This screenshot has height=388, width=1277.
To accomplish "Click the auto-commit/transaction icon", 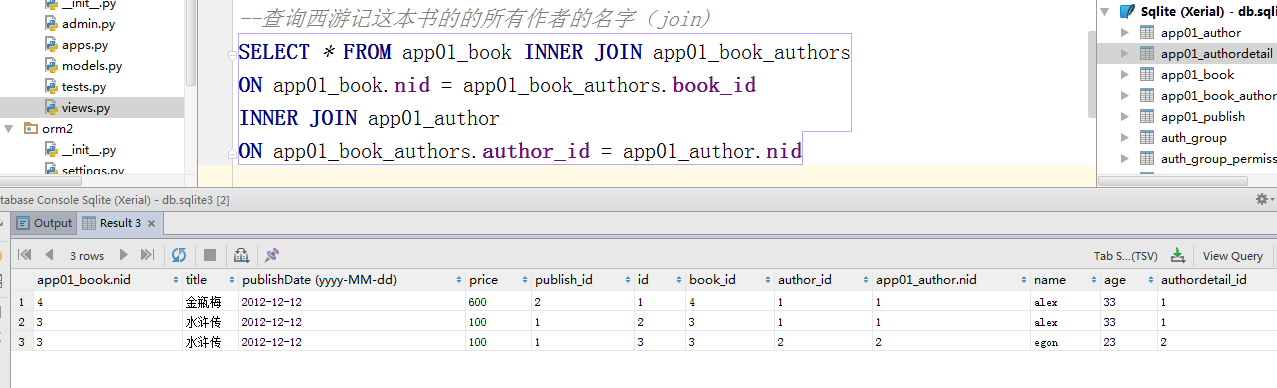I will click(x=241, y=255).
